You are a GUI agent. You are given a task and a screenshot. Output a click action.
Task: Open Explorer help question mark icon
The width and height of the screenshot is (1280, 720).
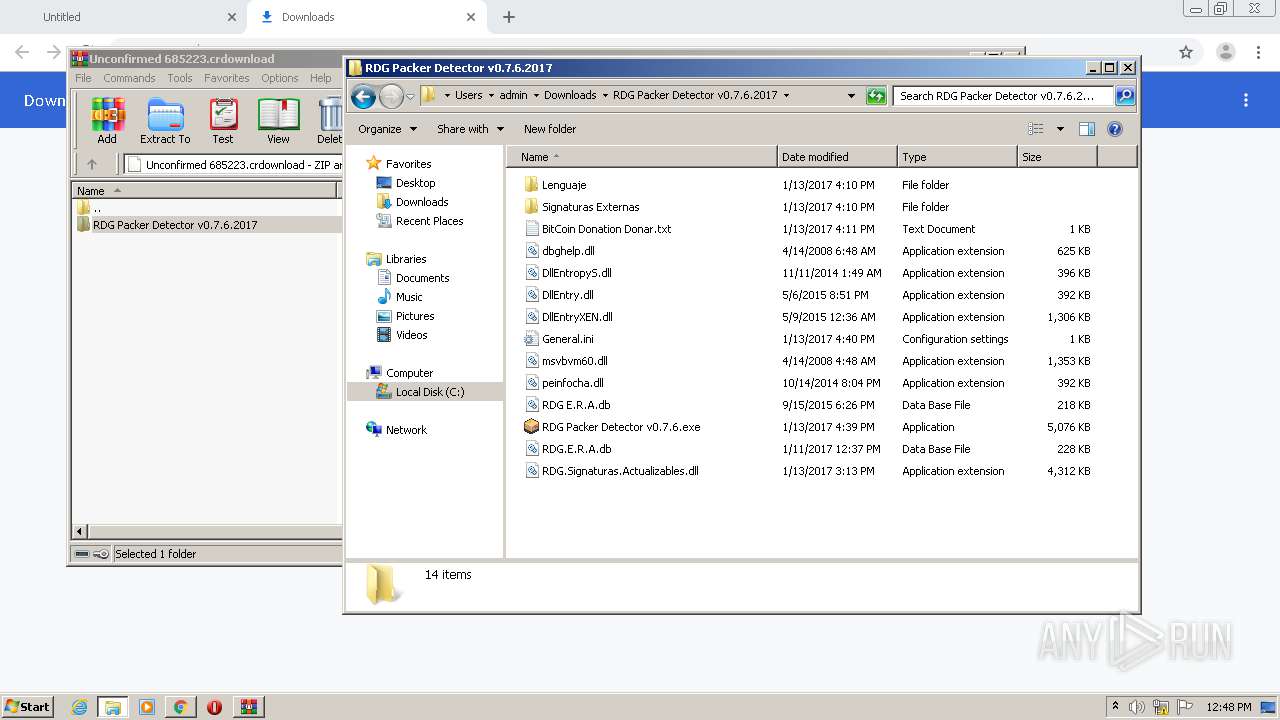click(1115, 129)
